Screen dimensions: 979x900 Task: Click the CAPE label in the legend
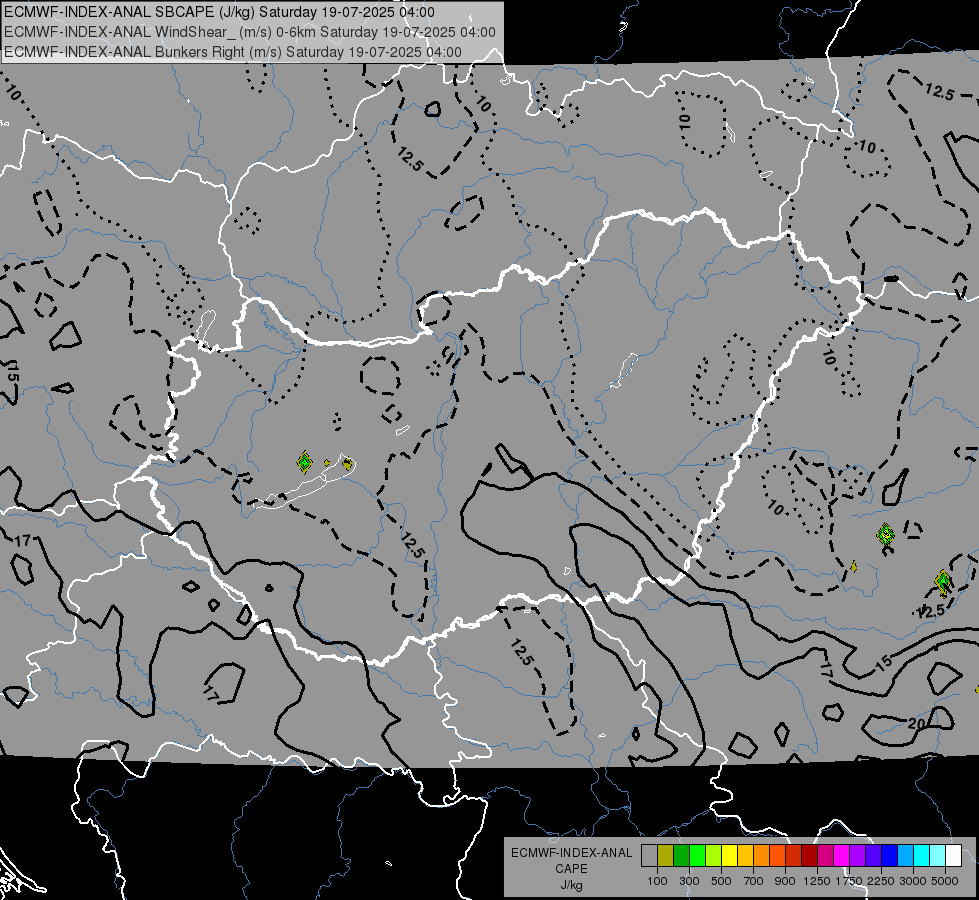[x=571, y=869]
